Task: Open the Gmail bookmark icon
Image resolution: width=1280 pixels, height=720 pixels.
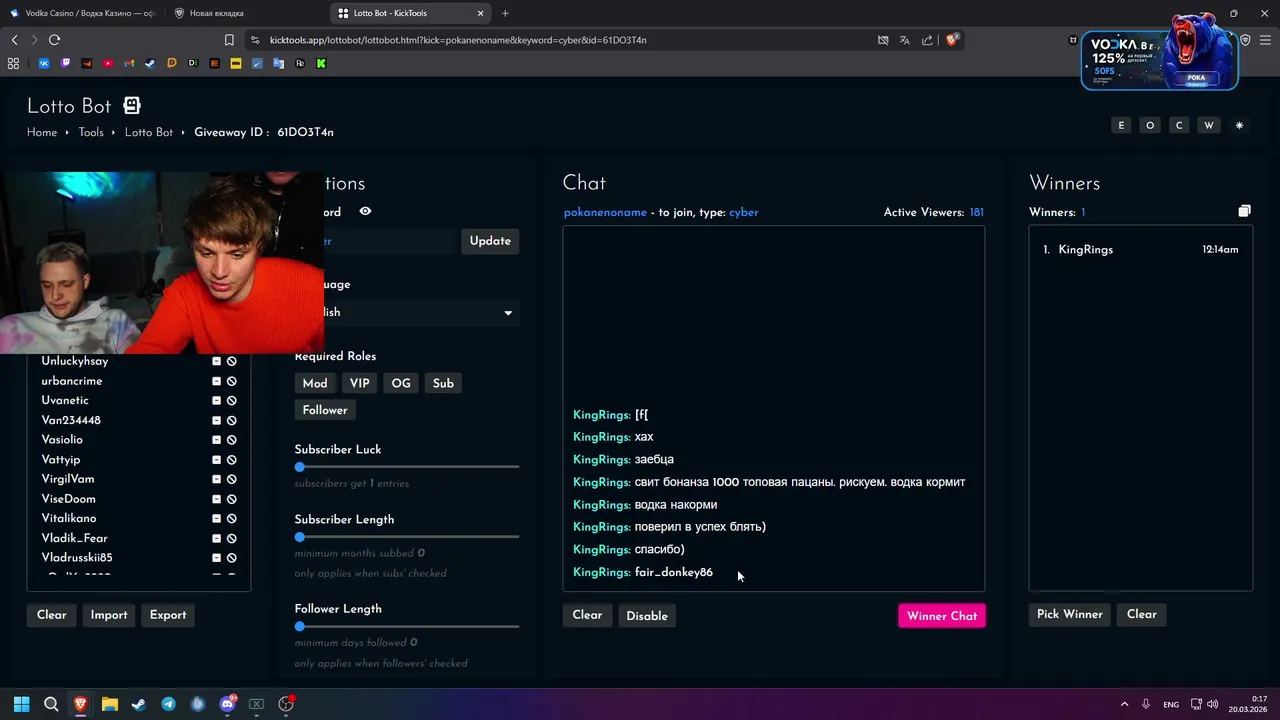Action: (x=129, y=63)
